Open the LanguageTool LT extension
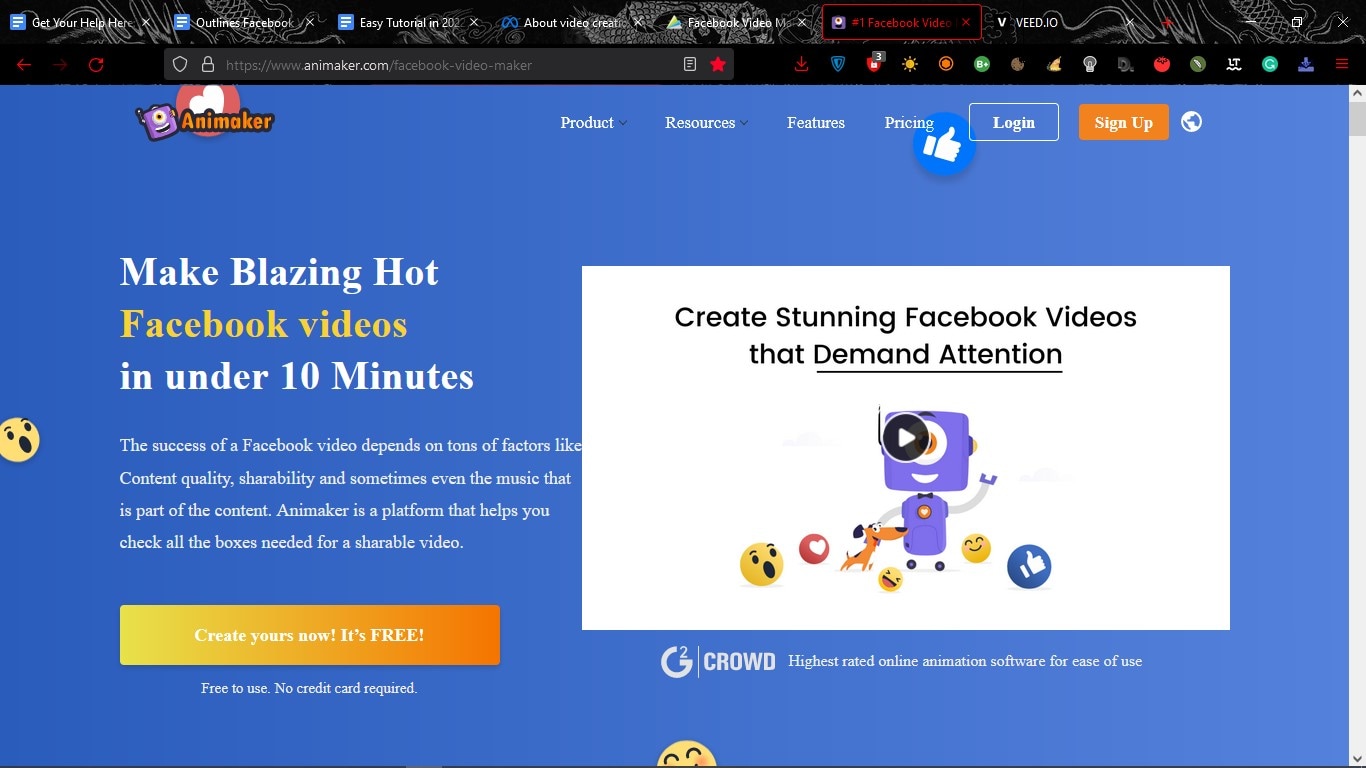This screenshot has width=1366, height=768. (x=1234, y=65)
